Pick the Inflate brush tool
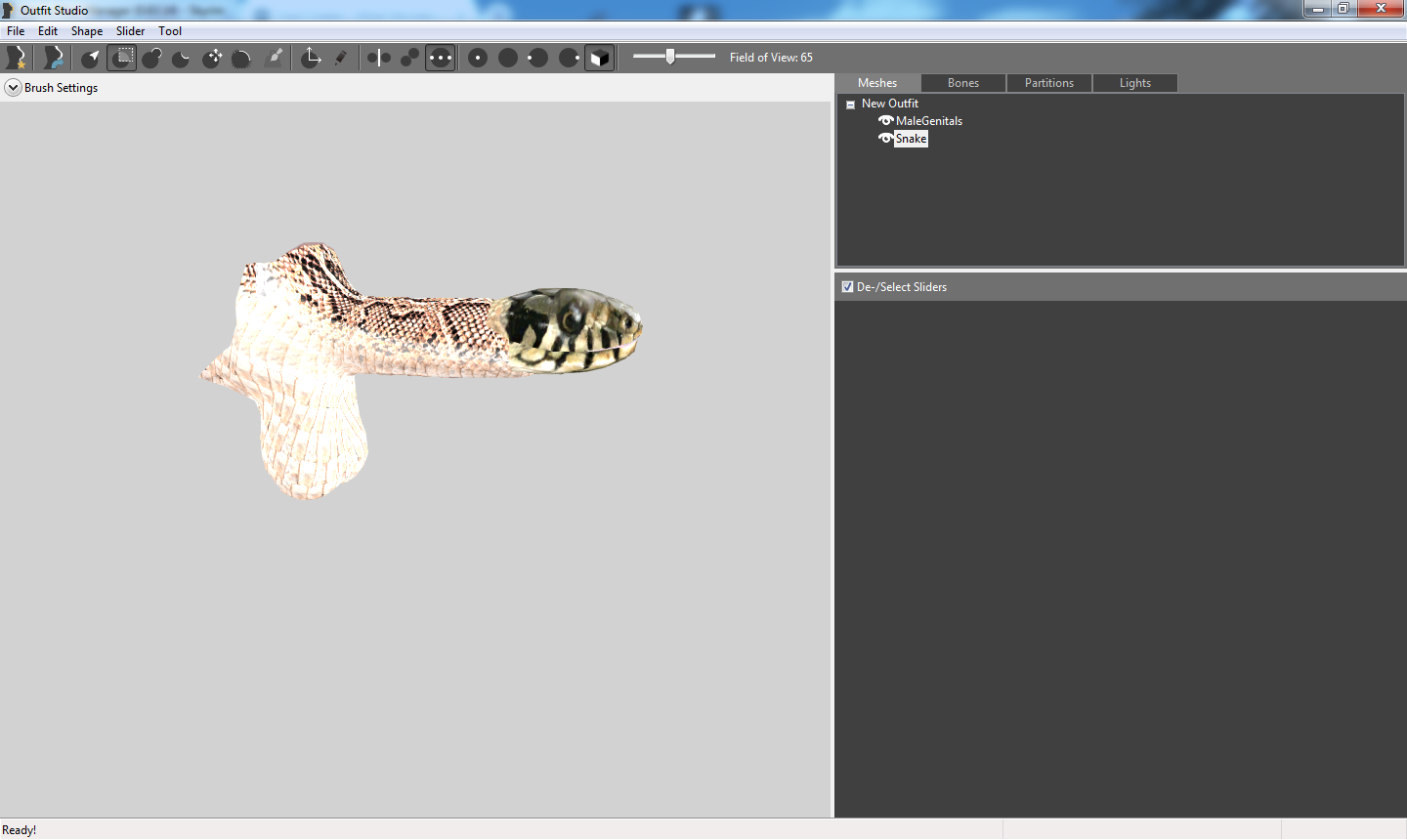Screen dimensions: 1407x840 click(151, 58)
